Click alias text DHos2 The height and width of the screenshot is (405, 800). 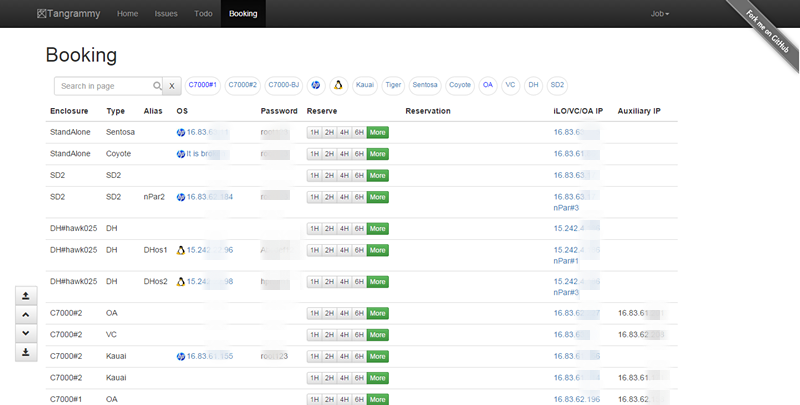point(156,282)
